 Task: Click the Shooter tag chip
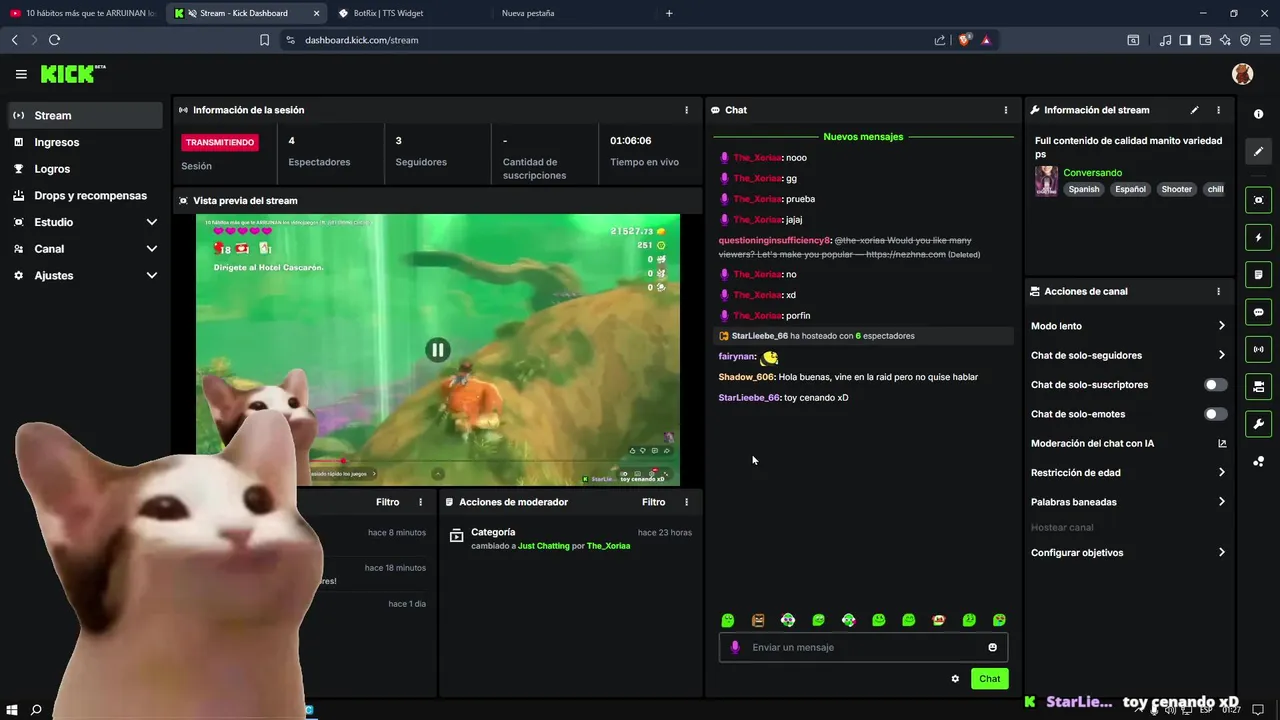point(1176,189)
